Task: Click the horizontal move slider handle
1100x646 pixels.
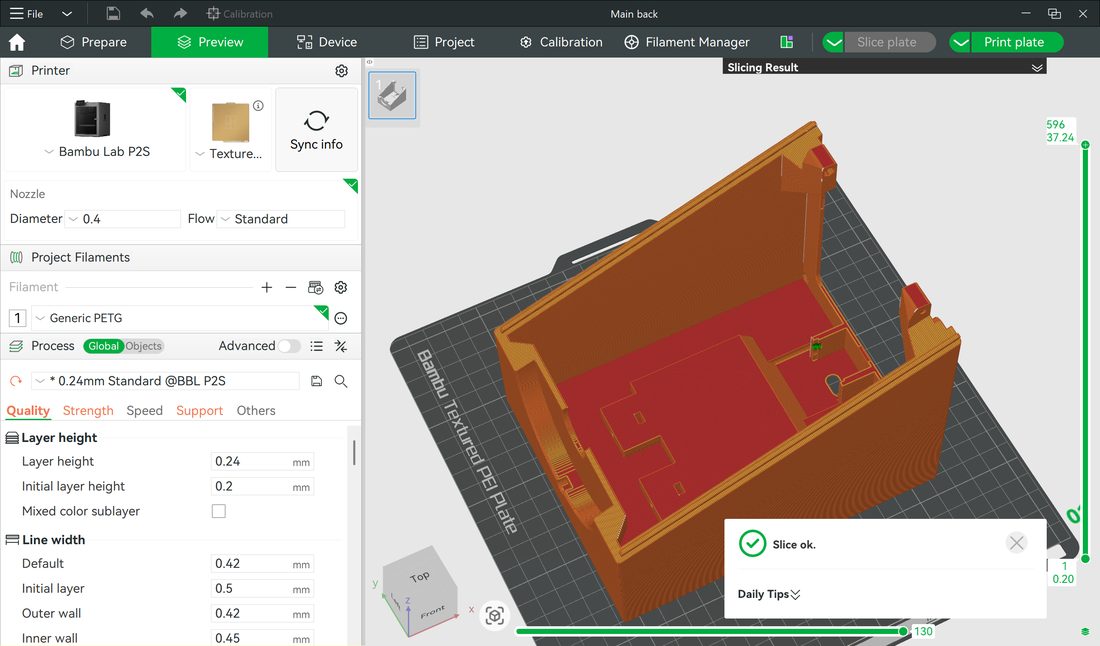Action: click(903, 631)
